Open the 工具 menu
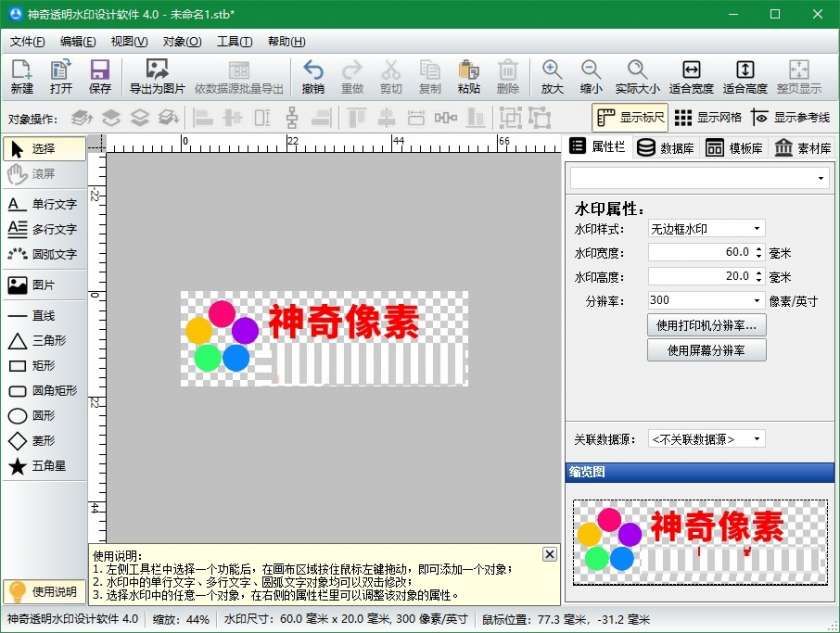The image size is (840, 633). 234,41
